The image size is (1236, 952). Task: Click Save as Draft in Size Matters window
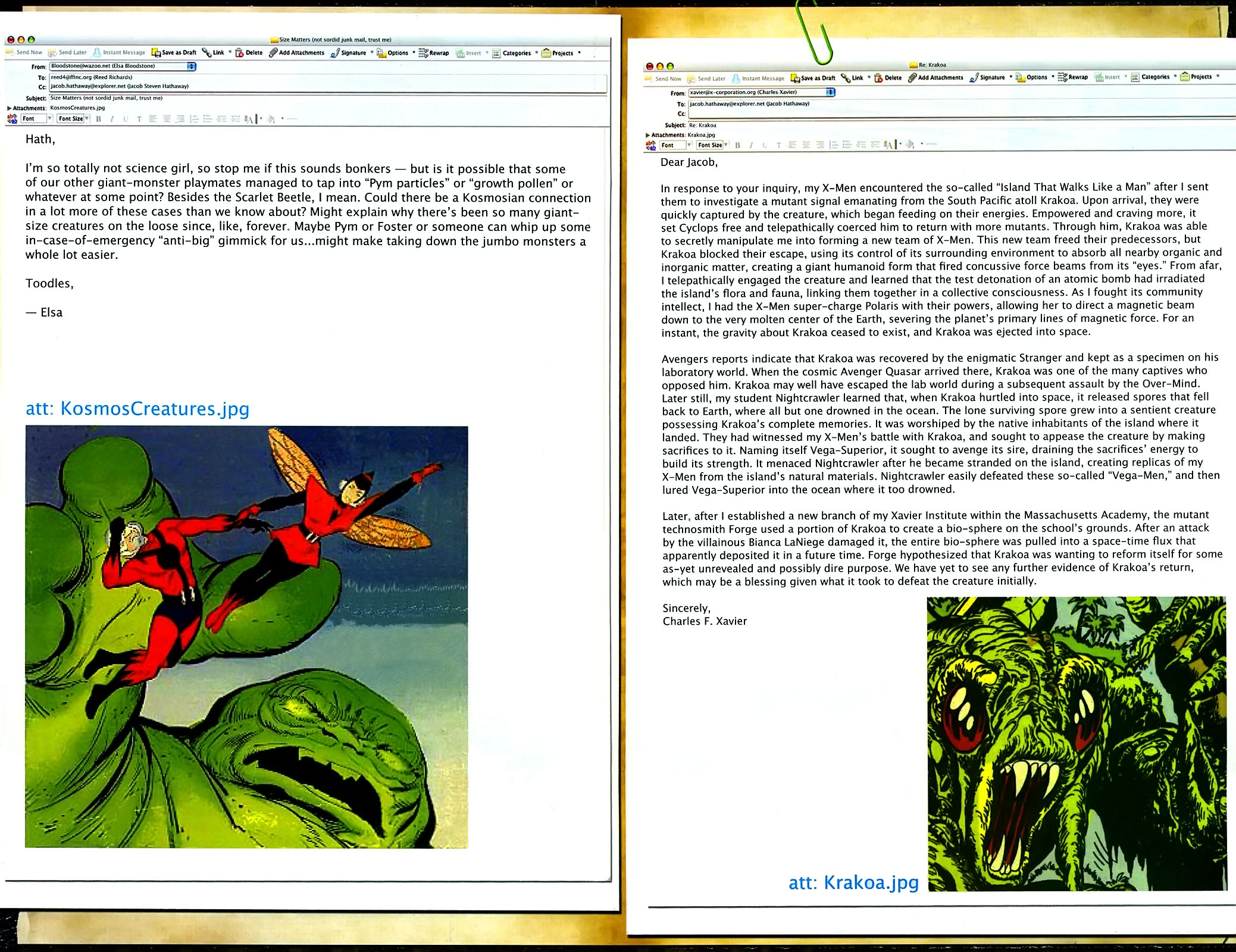tap(174, 52)
